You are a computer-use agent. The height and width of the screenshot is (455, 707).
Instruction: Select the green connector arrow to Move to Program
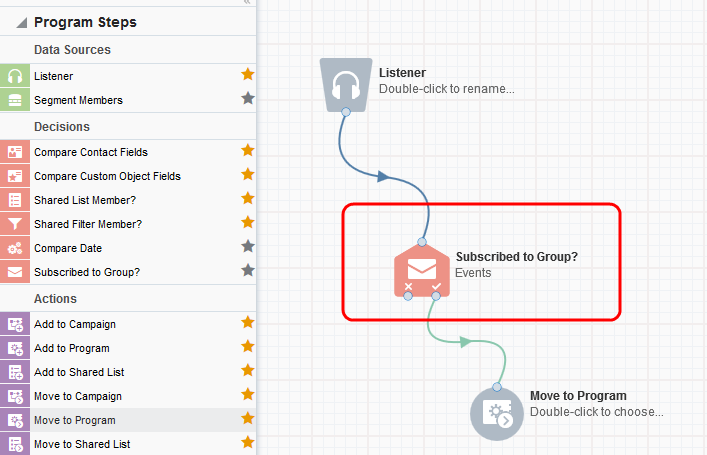click(465, 342)
